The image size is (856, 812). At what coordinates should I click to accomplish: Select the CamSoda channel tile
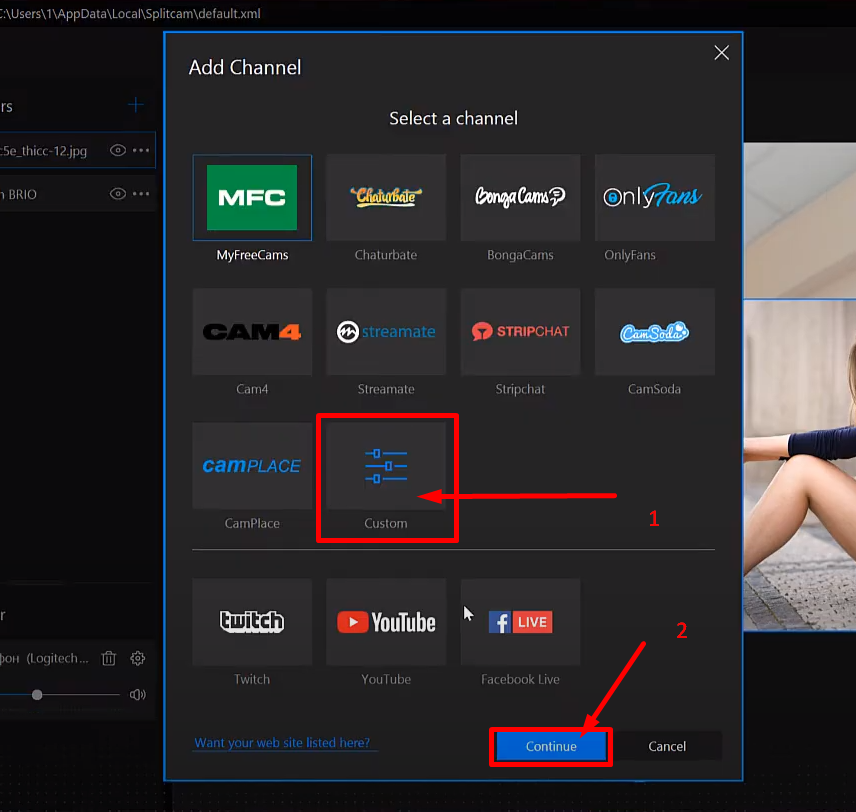tap(655, 332)
